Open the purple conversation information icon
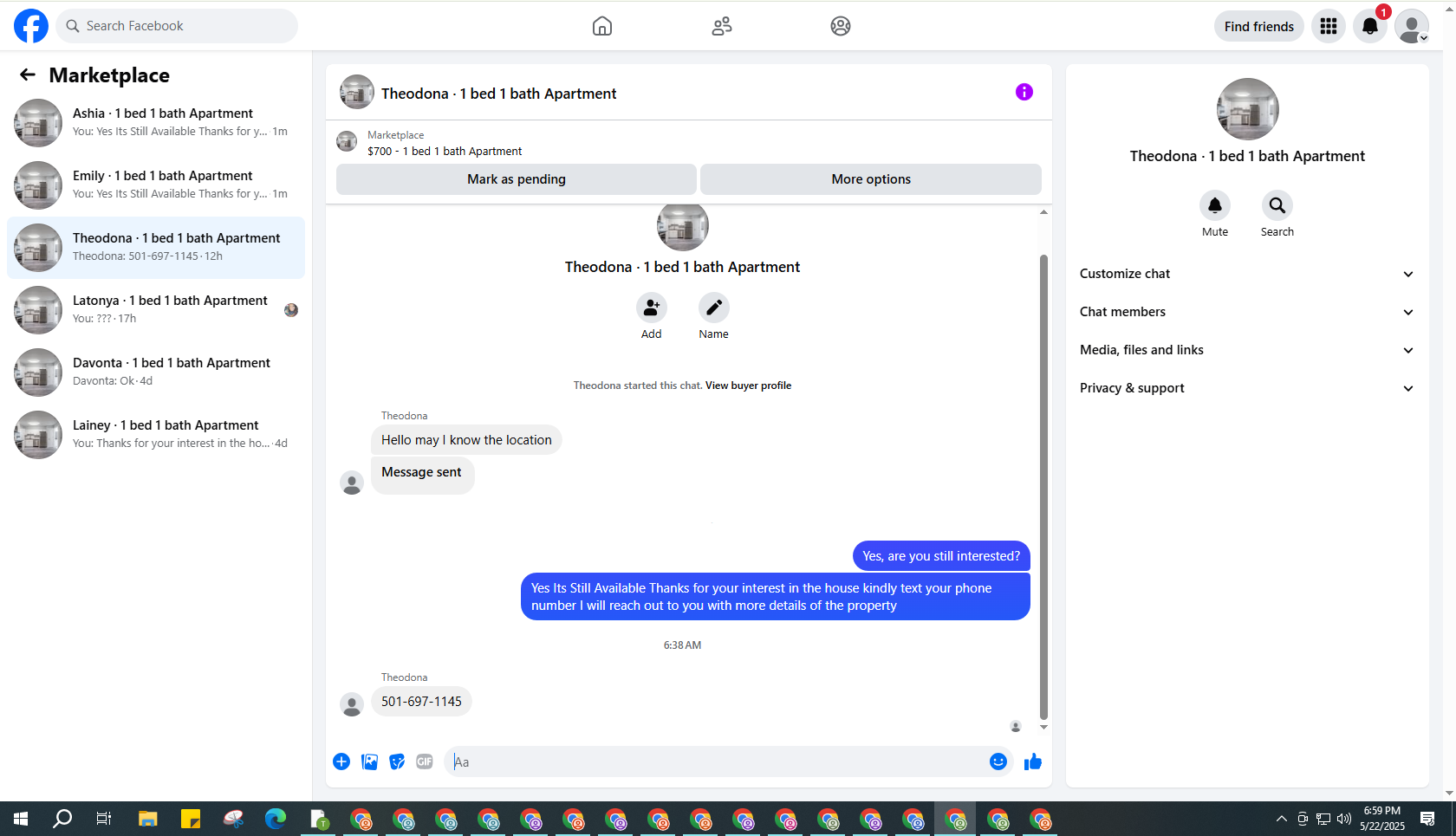1456x836 pixels. click(1024, 92)
